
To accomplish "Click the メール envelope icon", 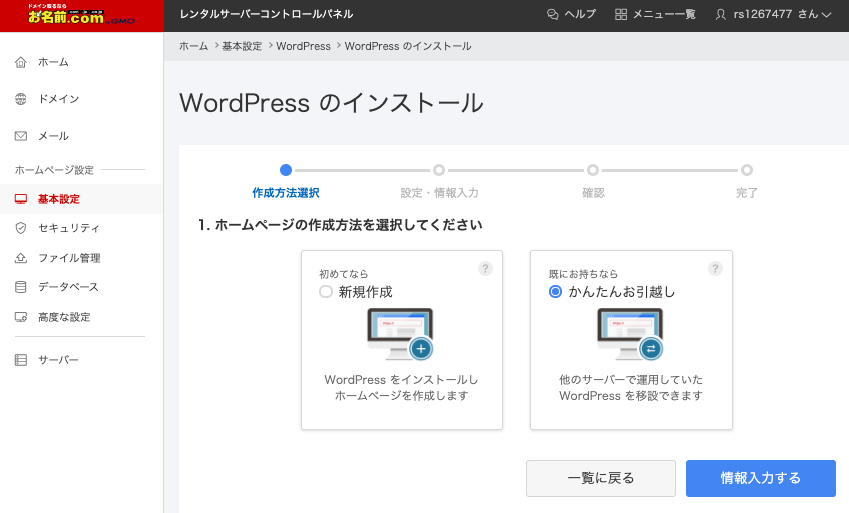I will click(21, 136).
